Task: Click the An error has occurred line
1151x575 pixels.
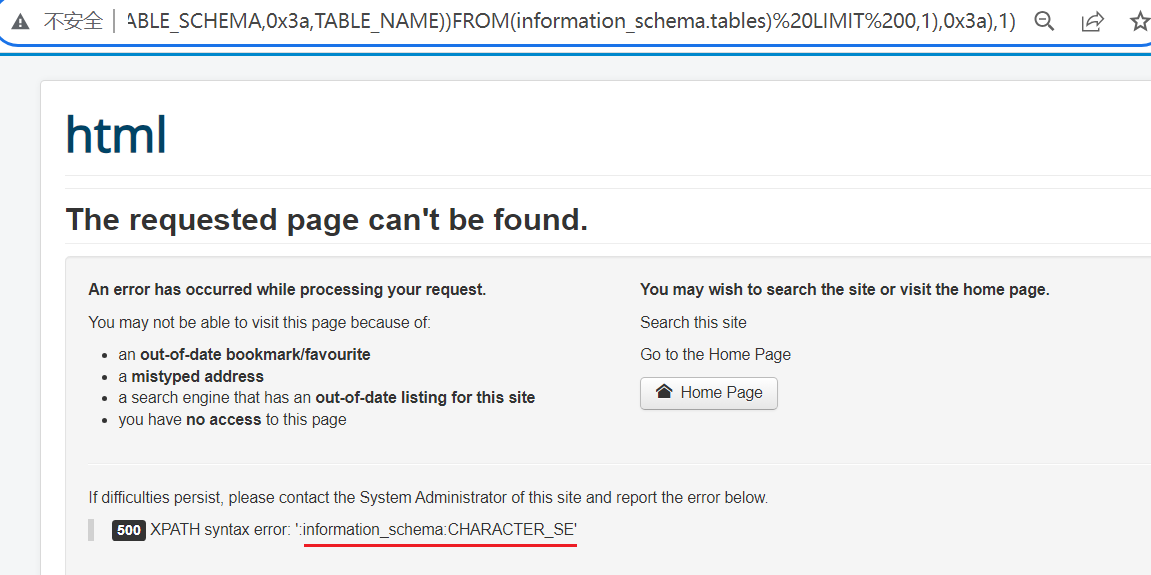Action: pos(287,289)
